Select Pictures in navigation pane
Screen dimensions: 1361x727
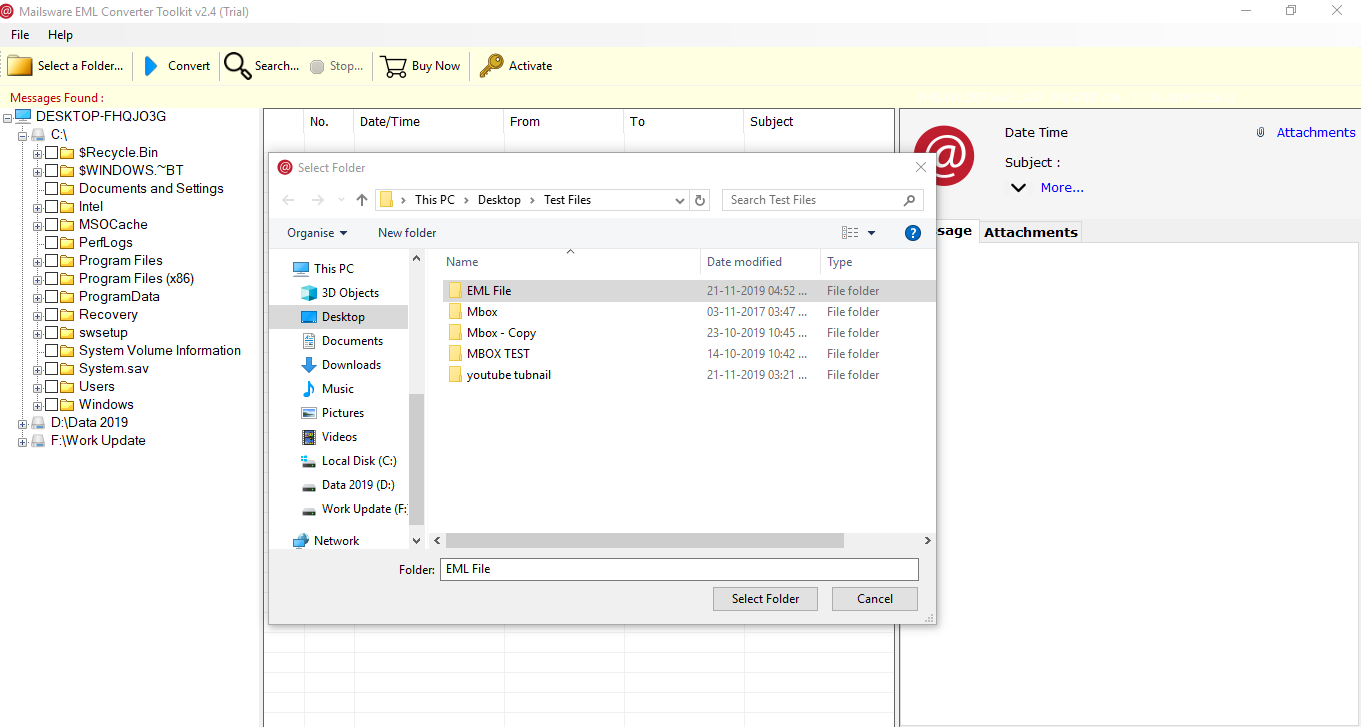343,413
